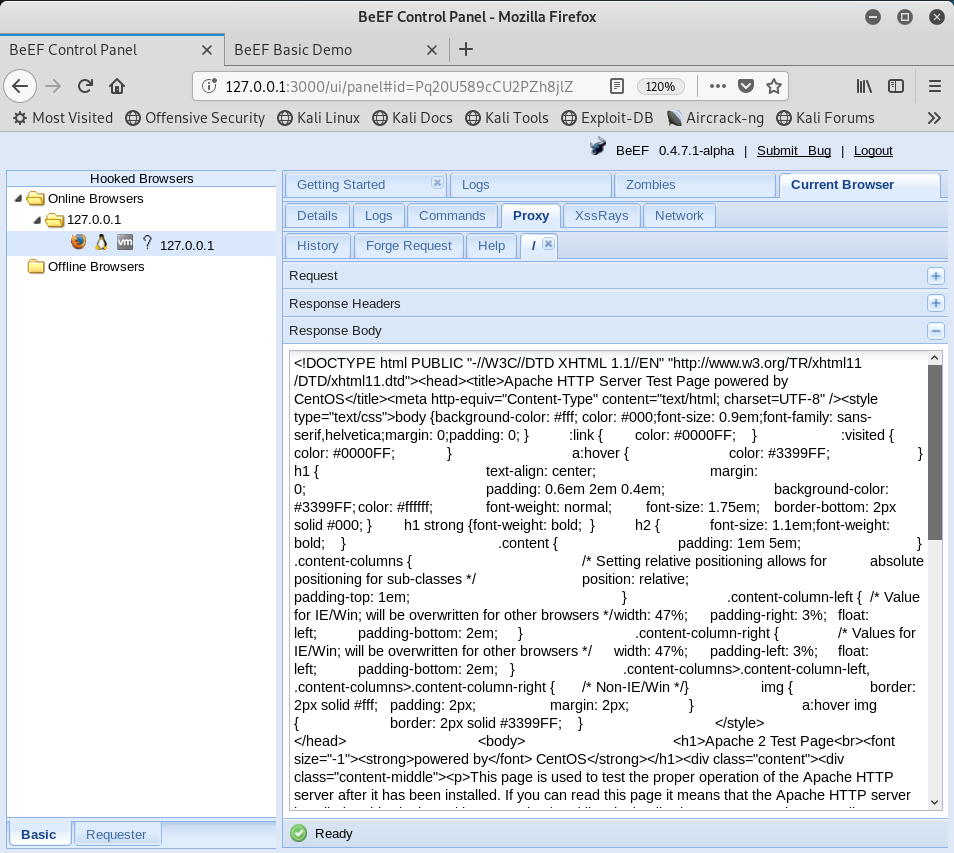This screenshot has height=853, width=954.
Task: Switch to the Basic bottom tab
Action: (39, 834)
